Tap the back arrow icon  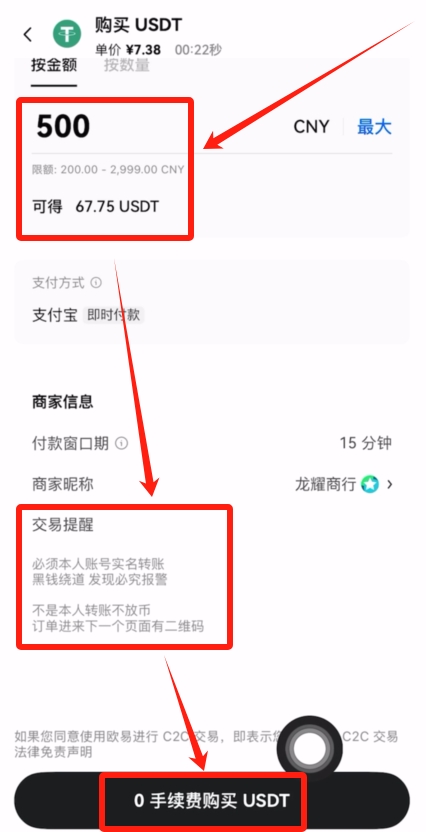tap(28, 35)
